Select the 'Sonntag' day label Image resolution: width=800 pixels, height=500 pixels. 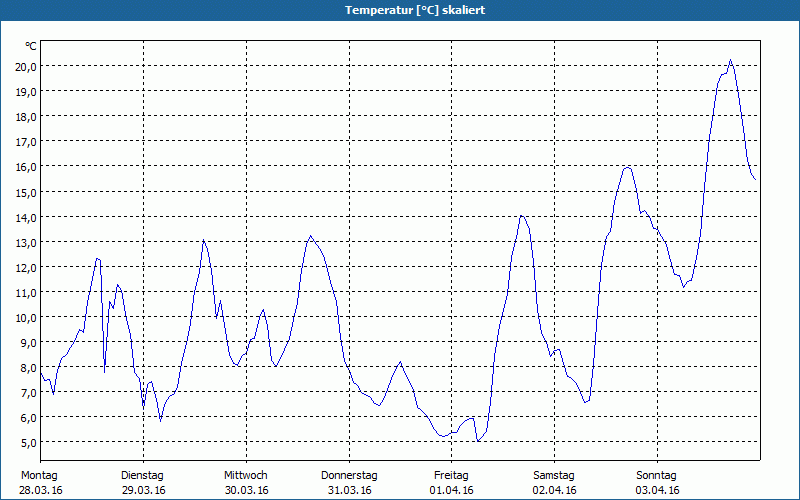(657, 475)
